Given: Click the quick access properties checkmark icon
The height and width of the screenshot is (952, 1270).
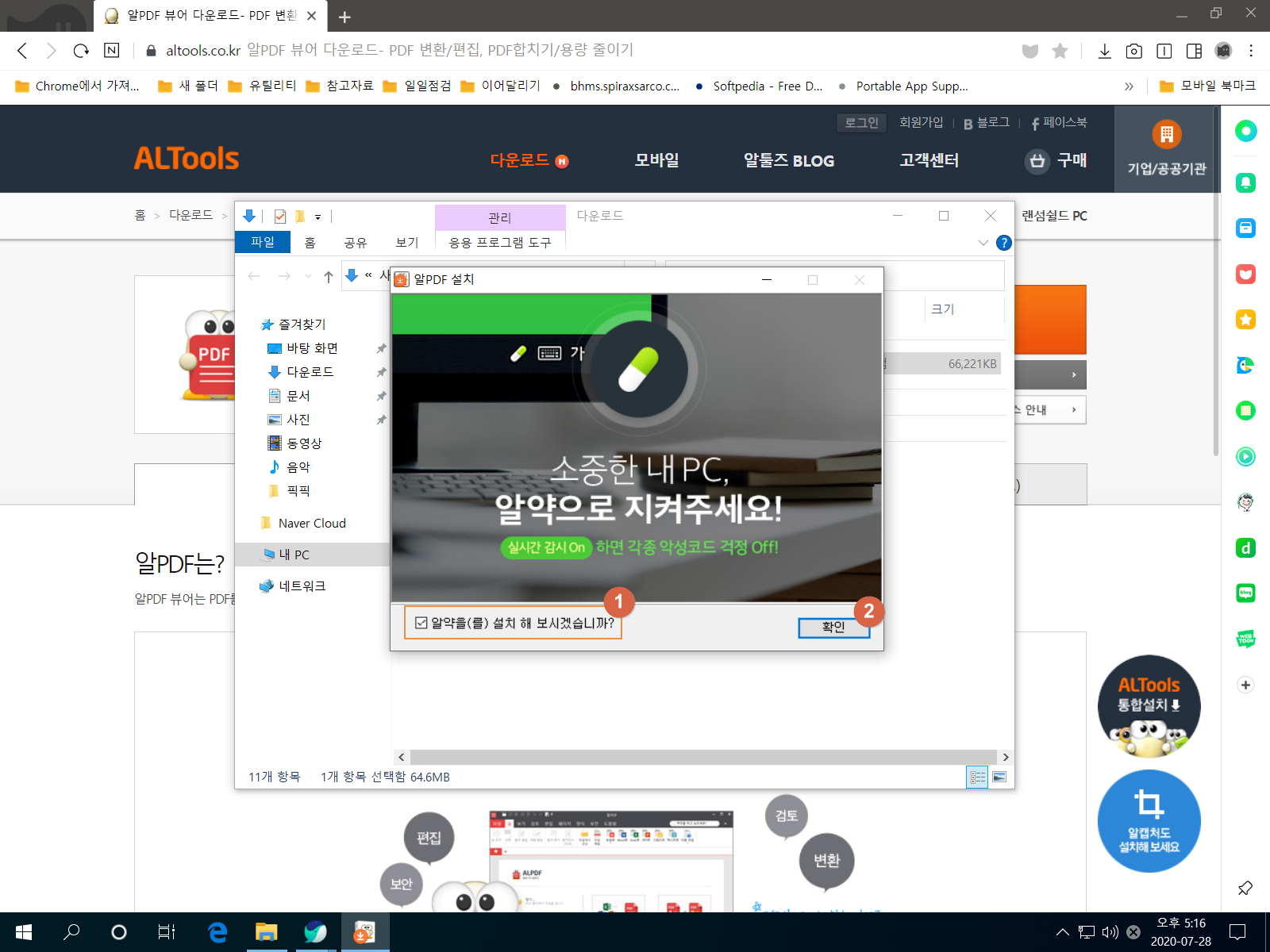Looking at the screenshot, I should [x=280, y=217].
